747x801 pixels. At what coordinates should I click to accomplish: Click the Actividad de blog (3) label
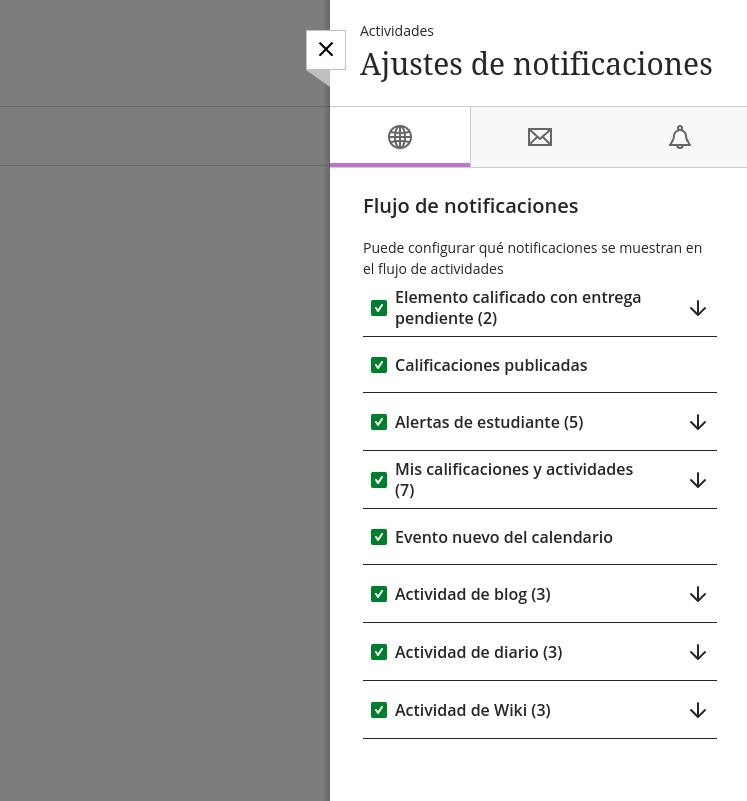pos(473,595)
